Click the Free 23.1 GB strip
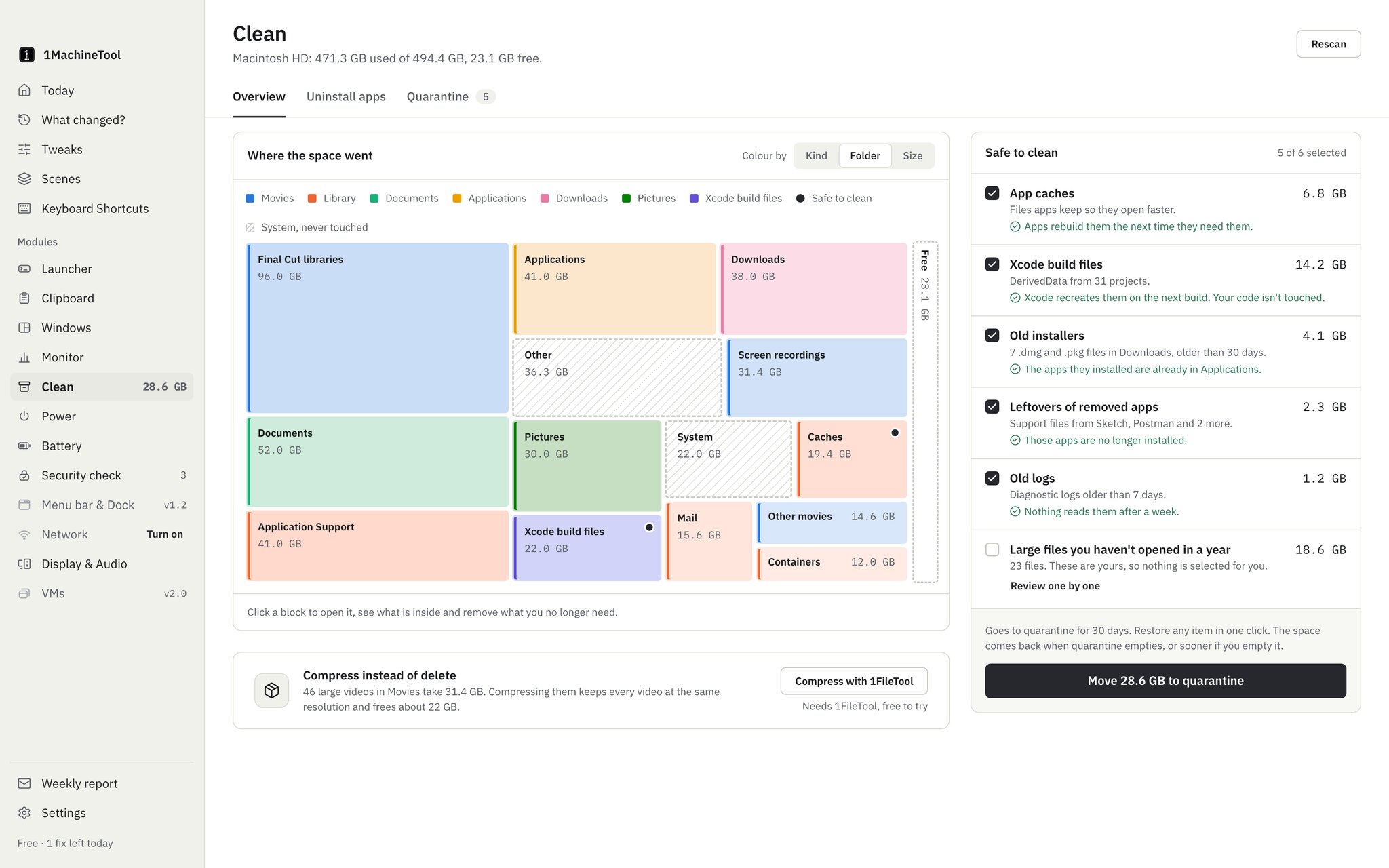The height and width of the screenshot is (868, 1389). (x=925, y=412)
